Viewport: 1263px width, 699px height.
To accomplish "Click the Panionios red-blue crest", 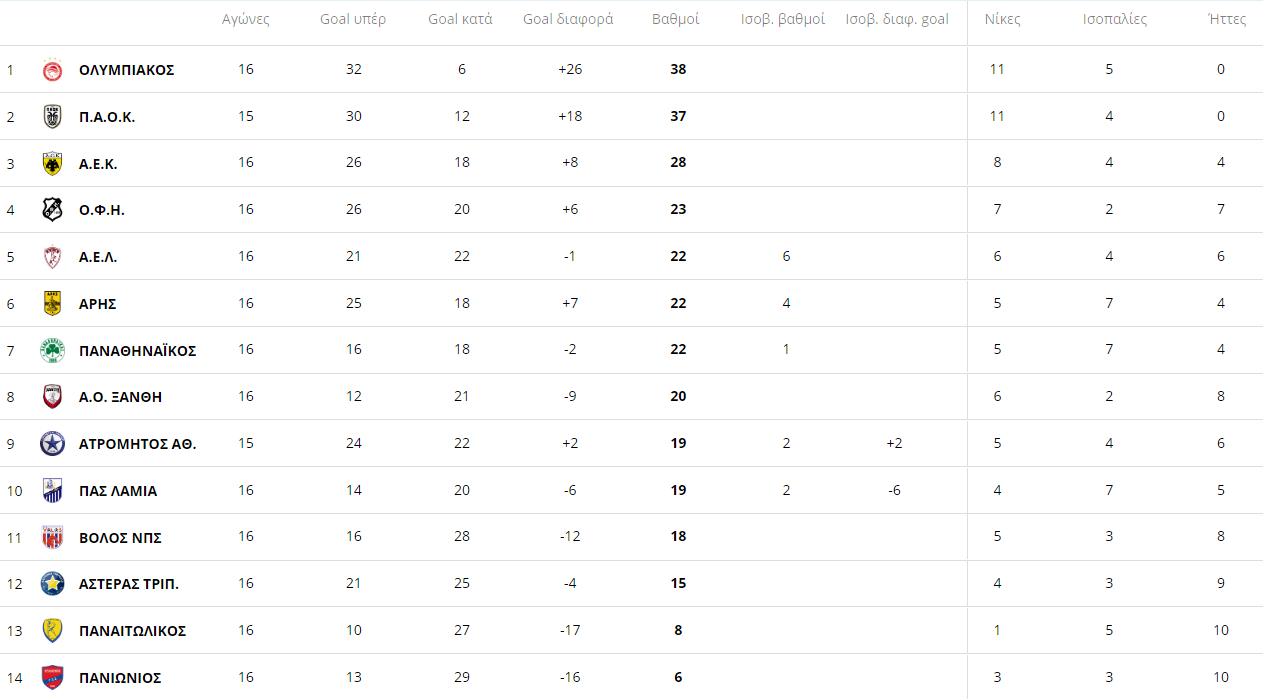I will click(52, 678).
